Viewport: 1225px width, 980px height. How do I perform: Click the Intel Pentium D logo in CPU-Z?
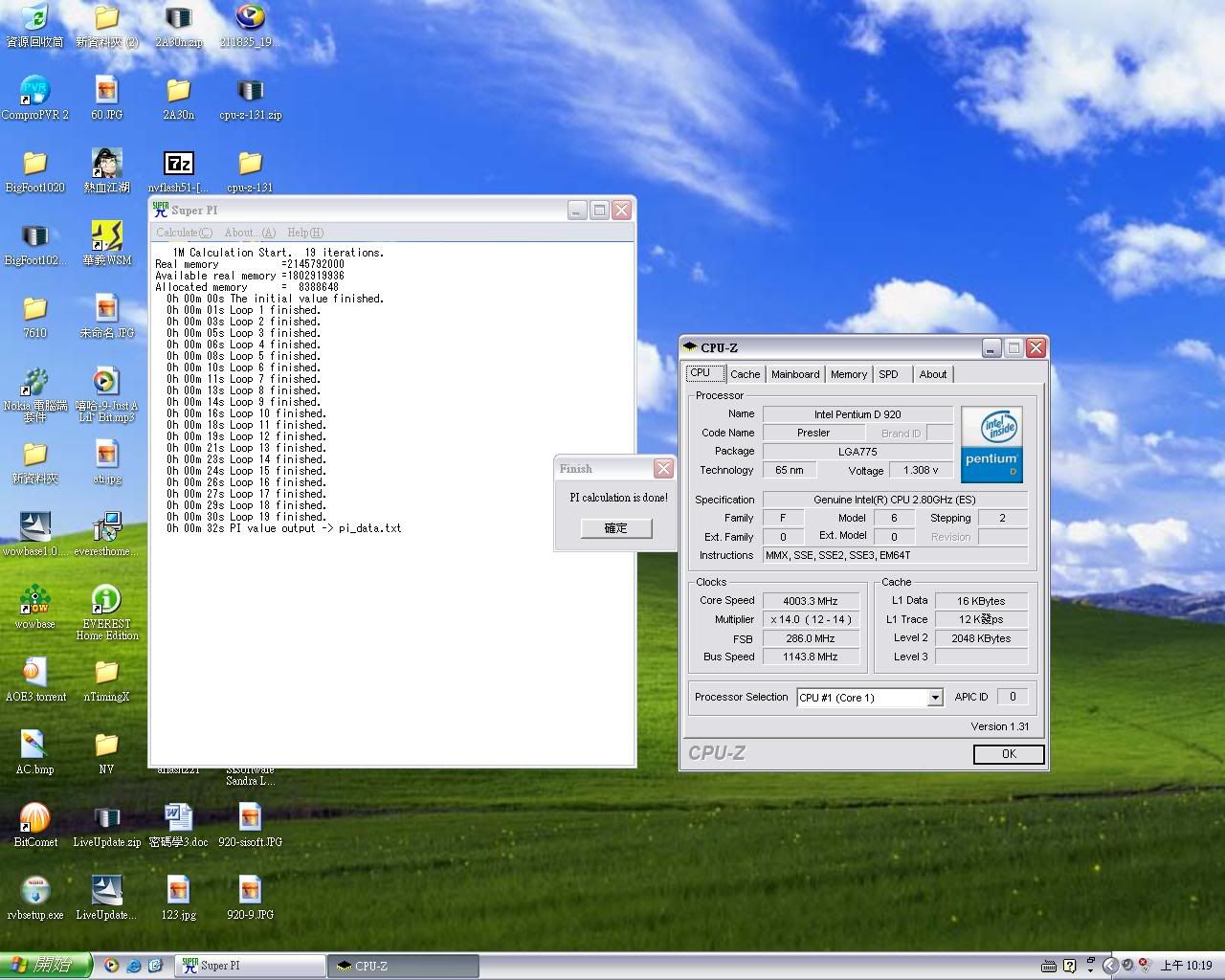[x=991, y=444]
